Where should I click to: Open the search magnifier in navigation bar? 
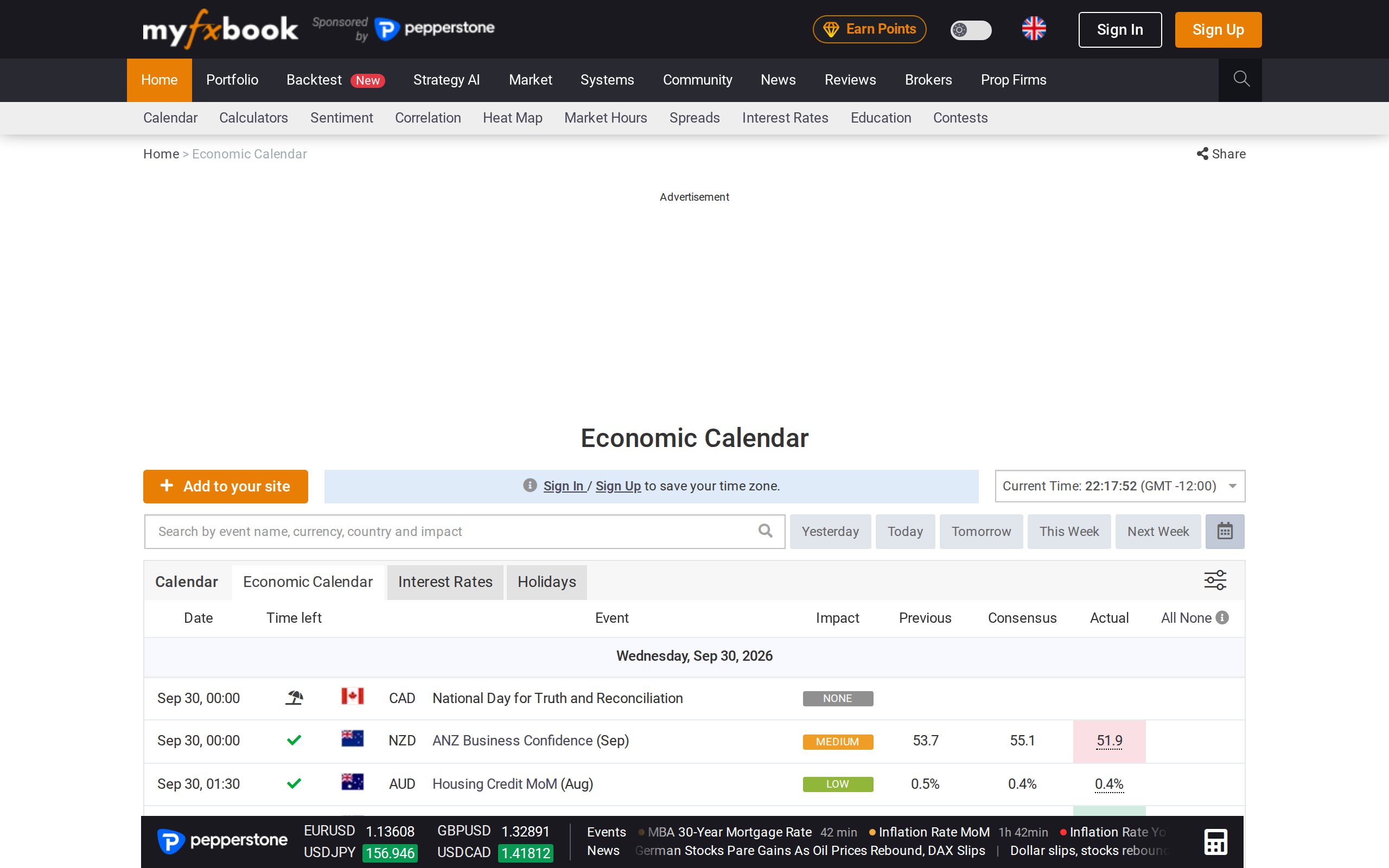(x=1241, y=80)
